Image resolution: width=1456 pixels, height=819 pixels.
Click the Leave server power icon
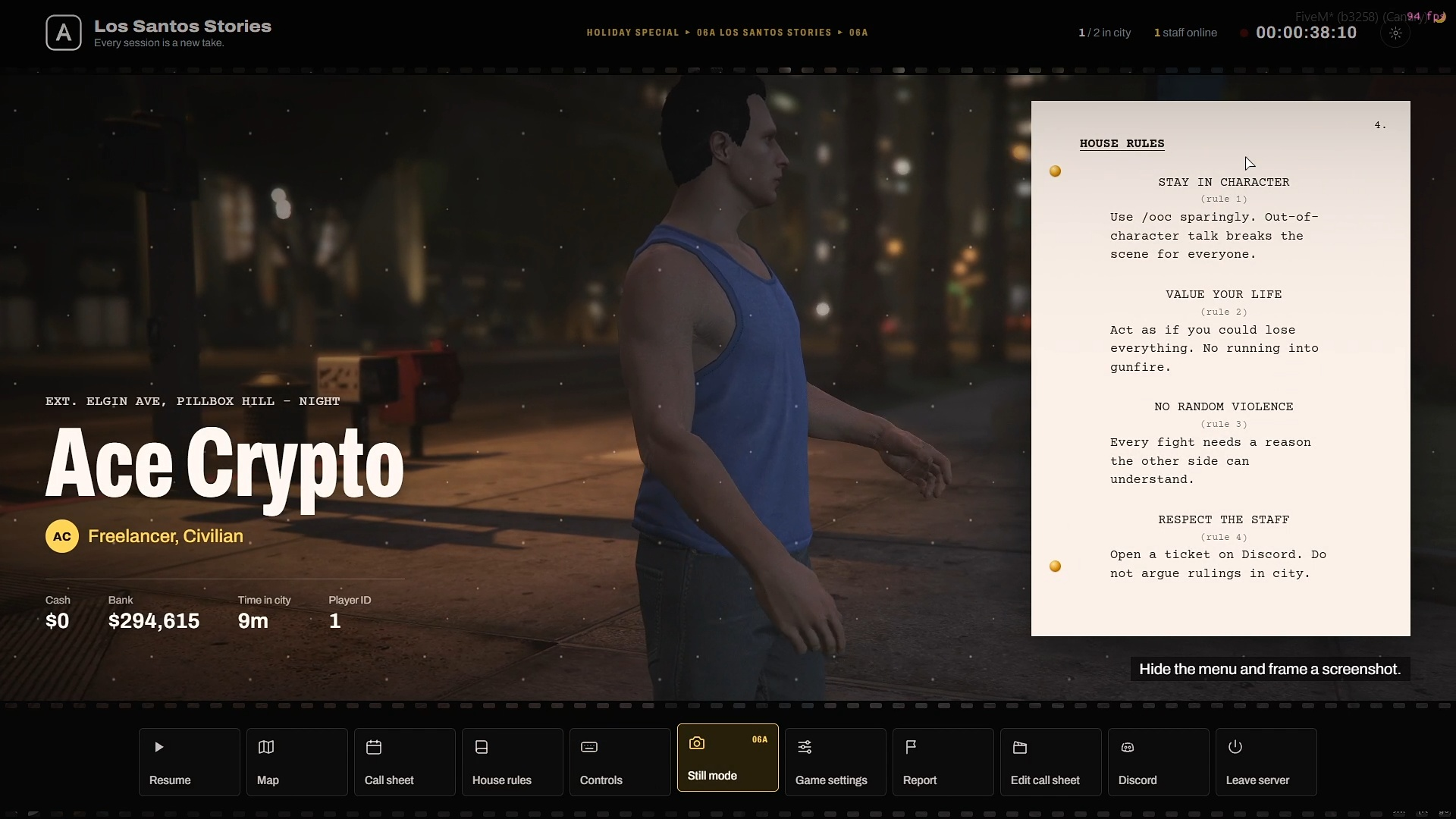pyautogui.click(x=1235, y=747)
